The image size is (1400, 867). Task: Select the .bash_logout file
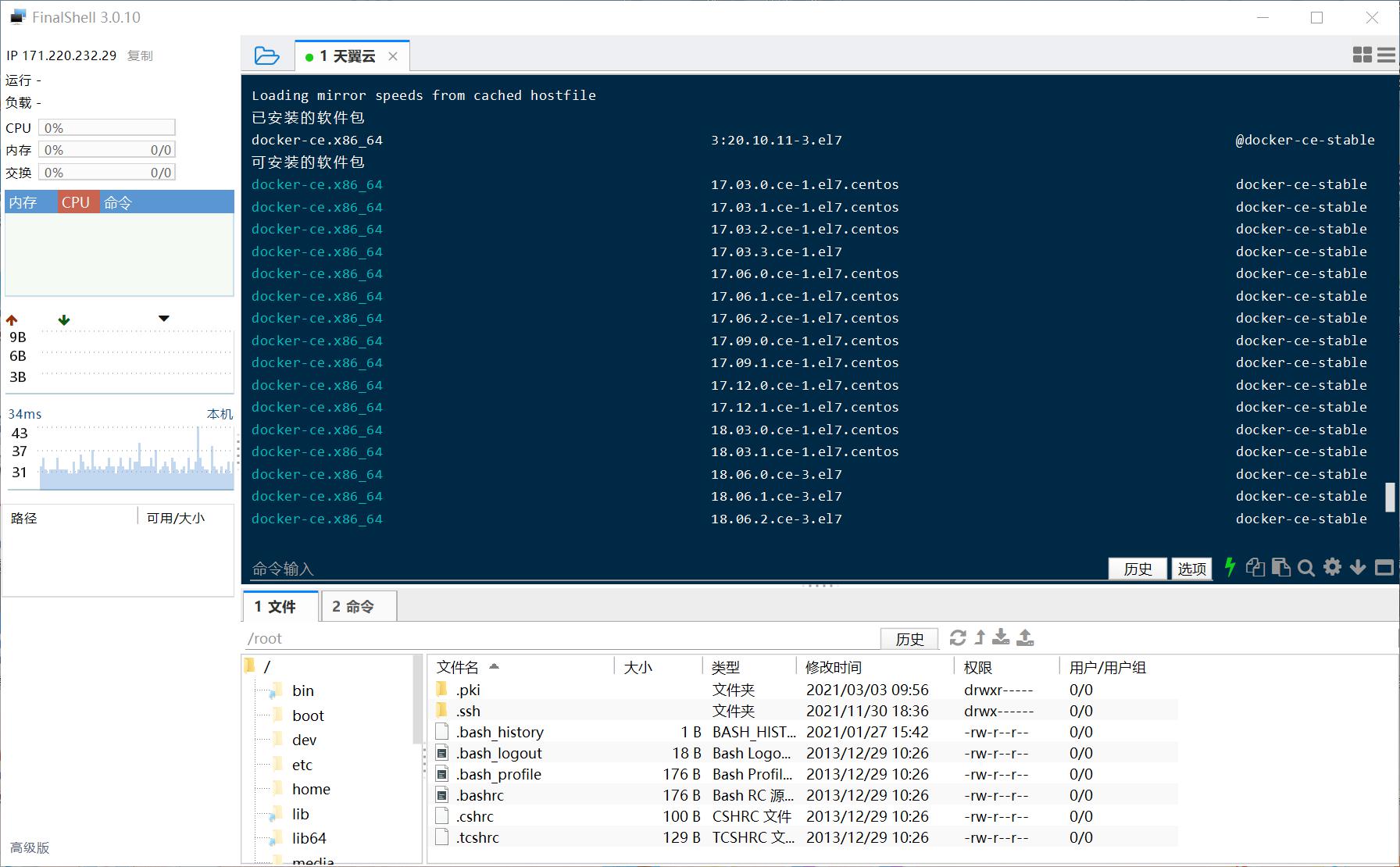click(804, 753)
